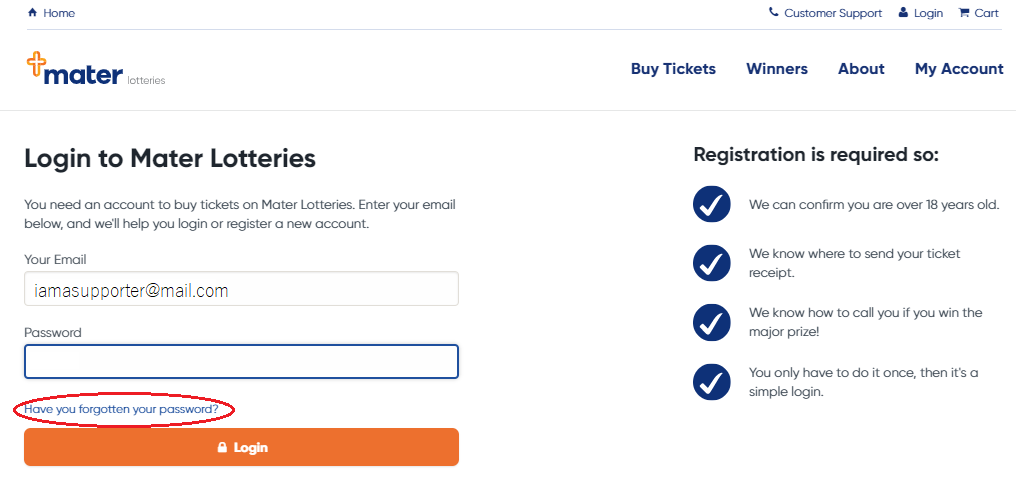Viewport: 1016px width, 480px height.
Task: Click the orange Login button
Action: [x=241, y=447]
